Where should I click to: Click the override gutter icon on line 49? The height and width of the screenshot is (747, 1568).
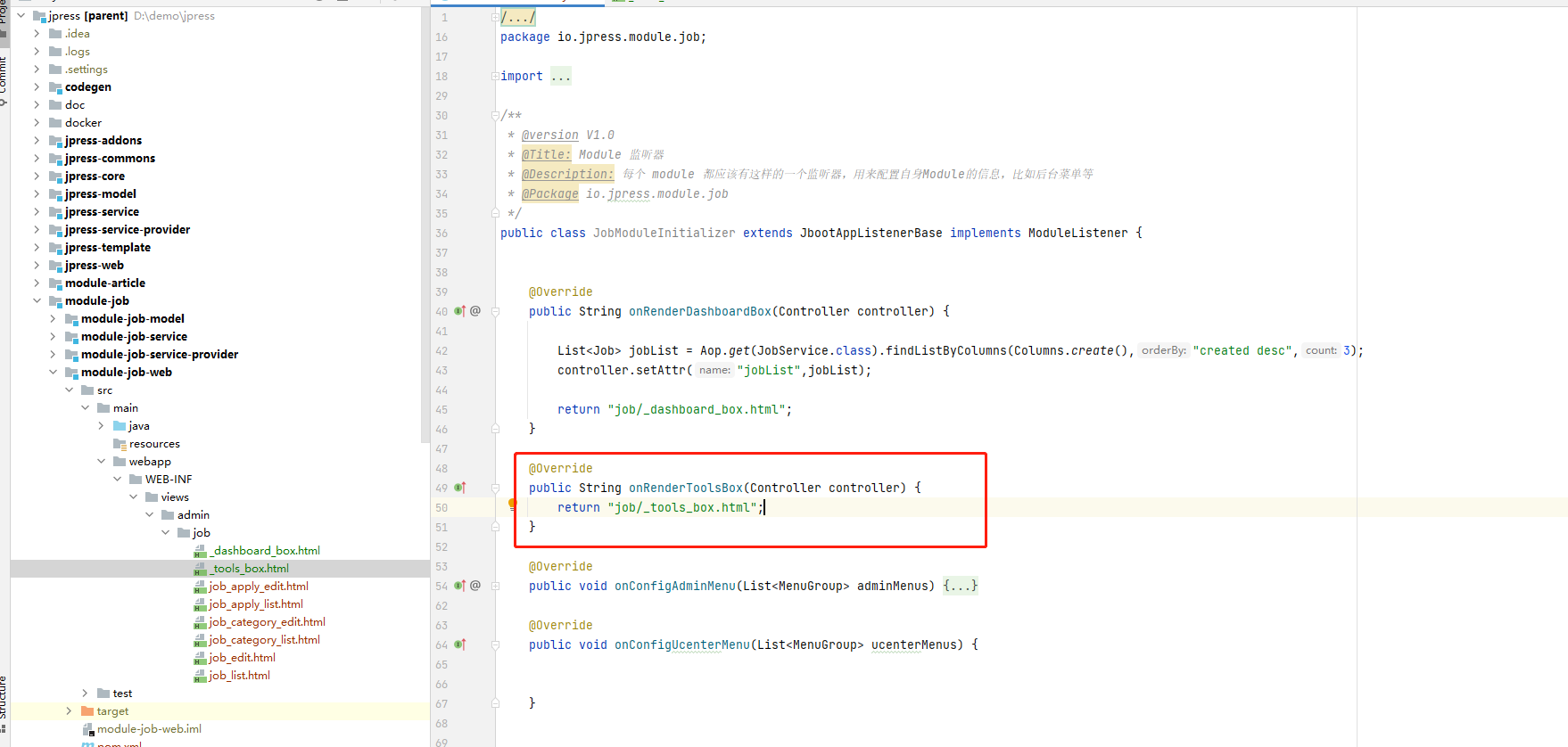click(x=459, y=488)
